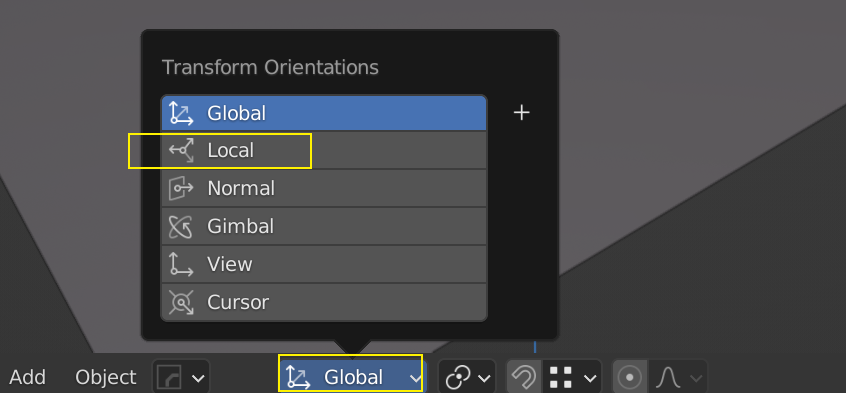Open snapping options dropdown beside grid icon
The image size is (846, 393).
[590, 378]
